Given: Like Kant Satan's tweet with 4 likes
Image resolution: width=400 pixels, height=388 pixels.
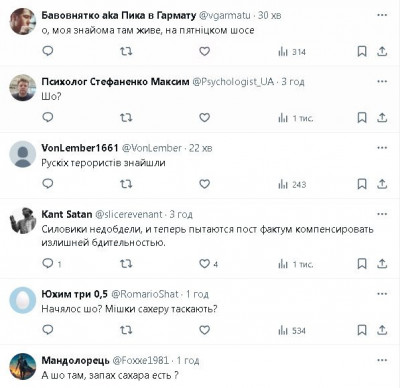Looking at the screenshot, I should point(209,264).
